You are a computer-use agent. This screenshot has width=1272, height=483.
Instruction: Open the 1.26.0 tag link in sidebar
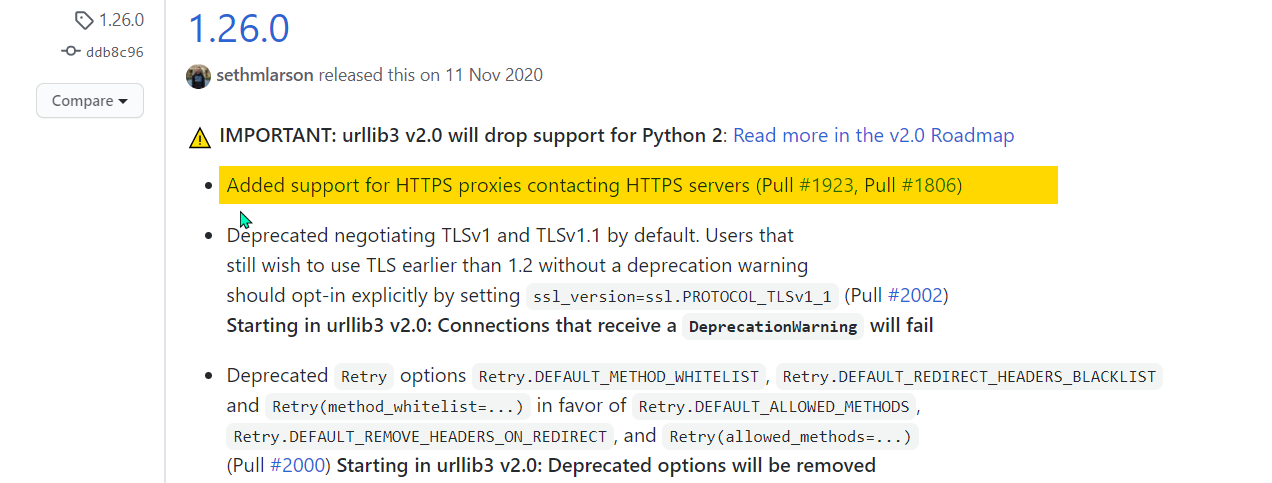coord(121,20)
